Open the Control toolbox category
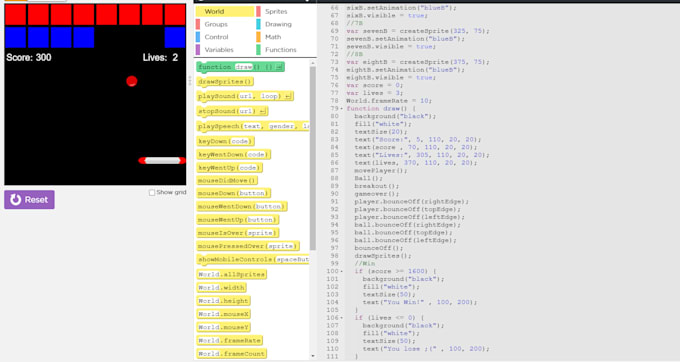The height and width of the screenshot is (362, 680). click(x=216, y=37)
